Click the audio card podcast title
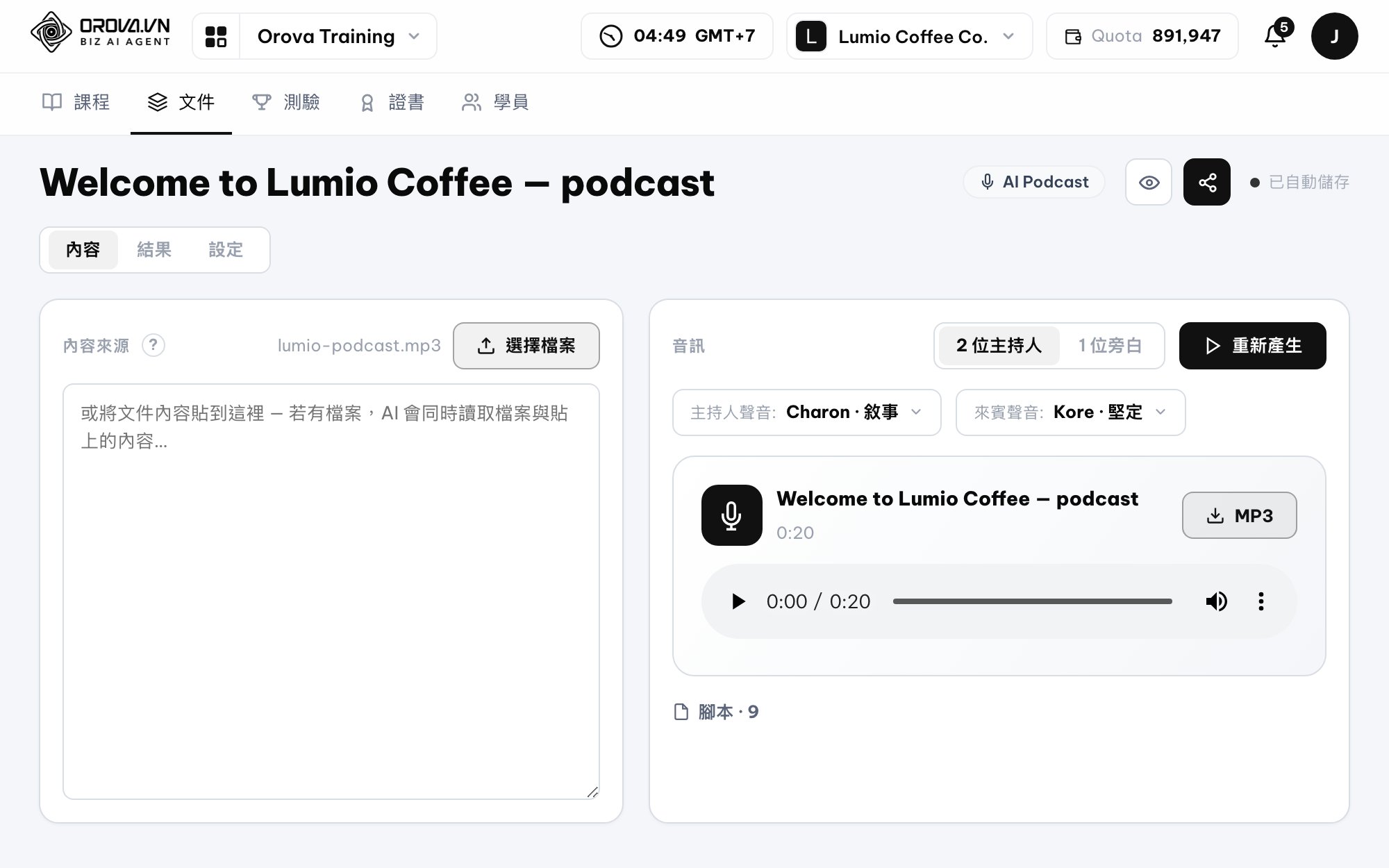 (957, 499)
